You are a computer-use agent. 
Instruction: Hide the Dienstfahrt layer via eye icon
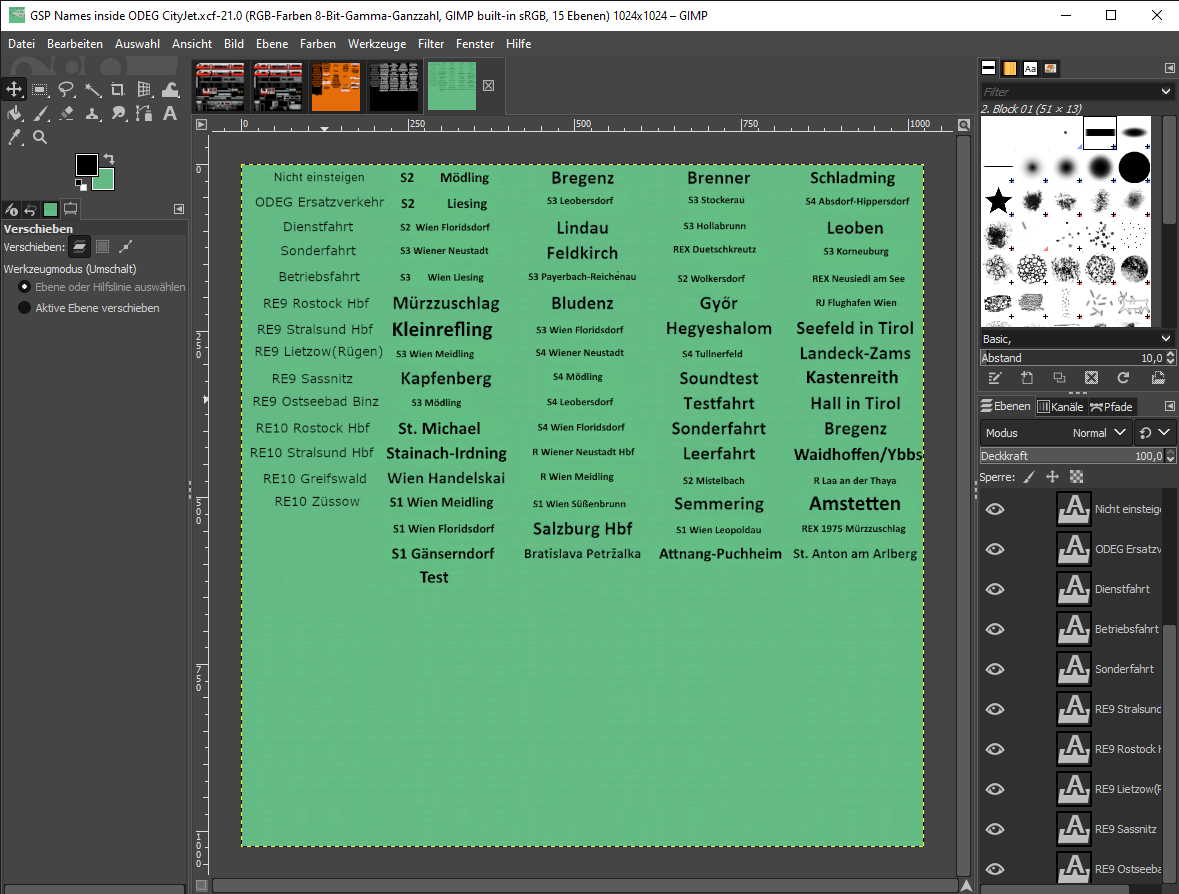[994, 589]
